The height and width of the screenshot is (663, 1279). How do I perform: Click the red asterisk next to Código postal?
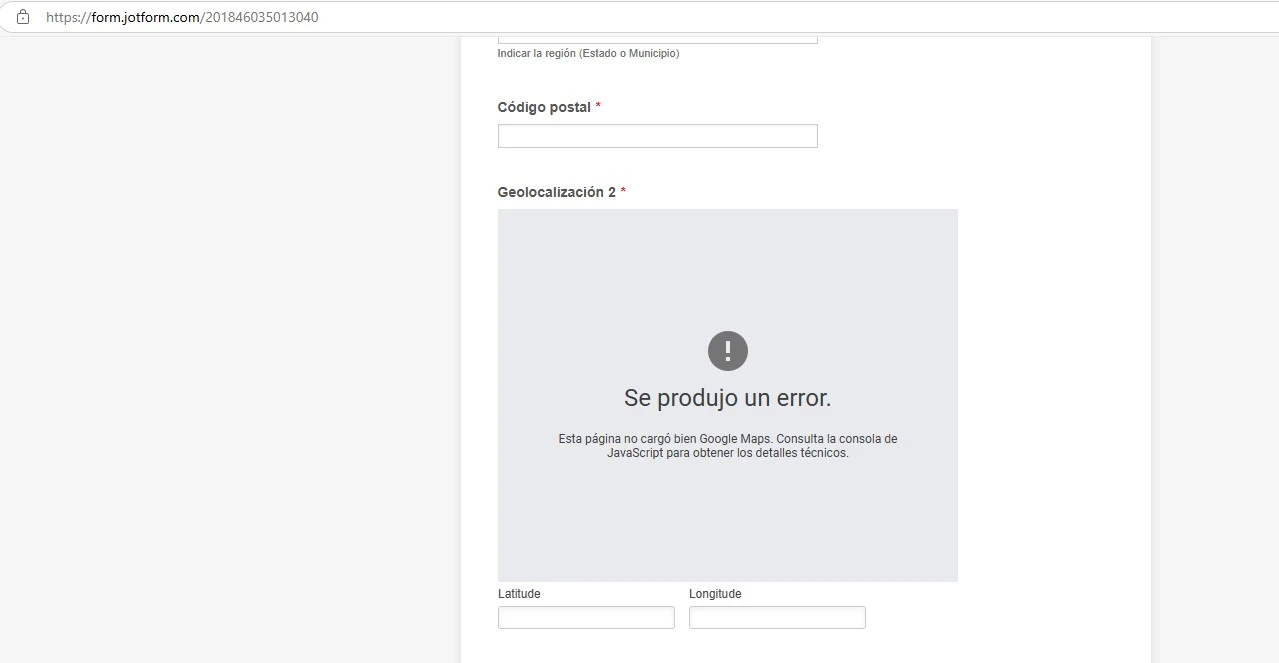597,104
